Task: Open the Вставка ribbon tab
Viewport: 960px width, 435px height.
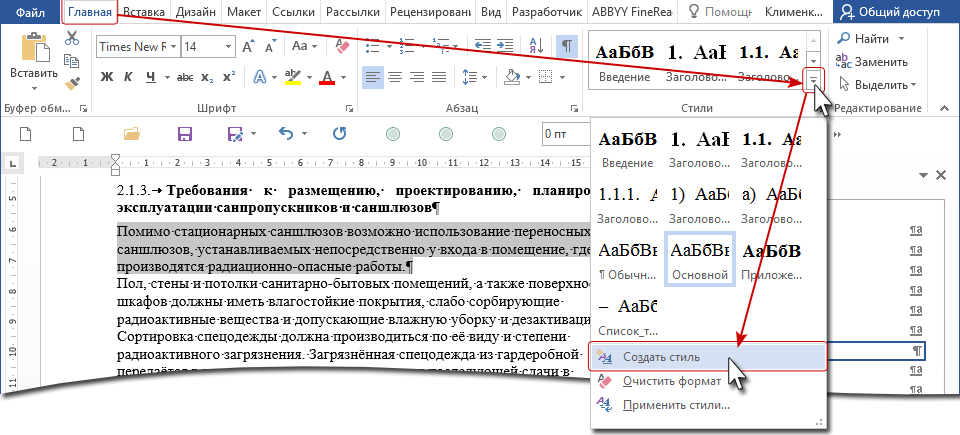Action: click(x=143, y=12)
